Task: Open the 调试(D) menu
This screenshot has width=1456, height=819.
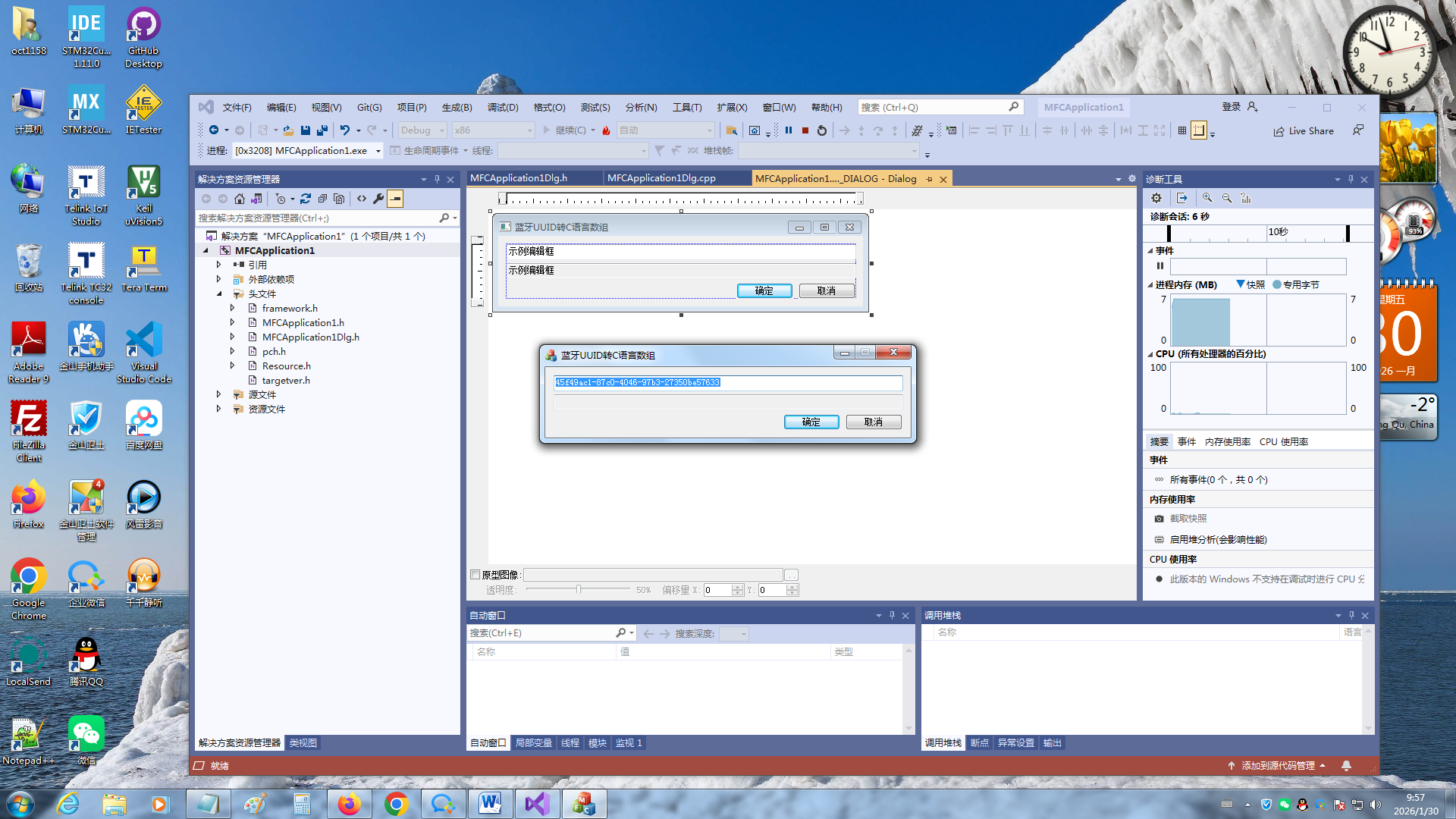Action: (502, 107)
